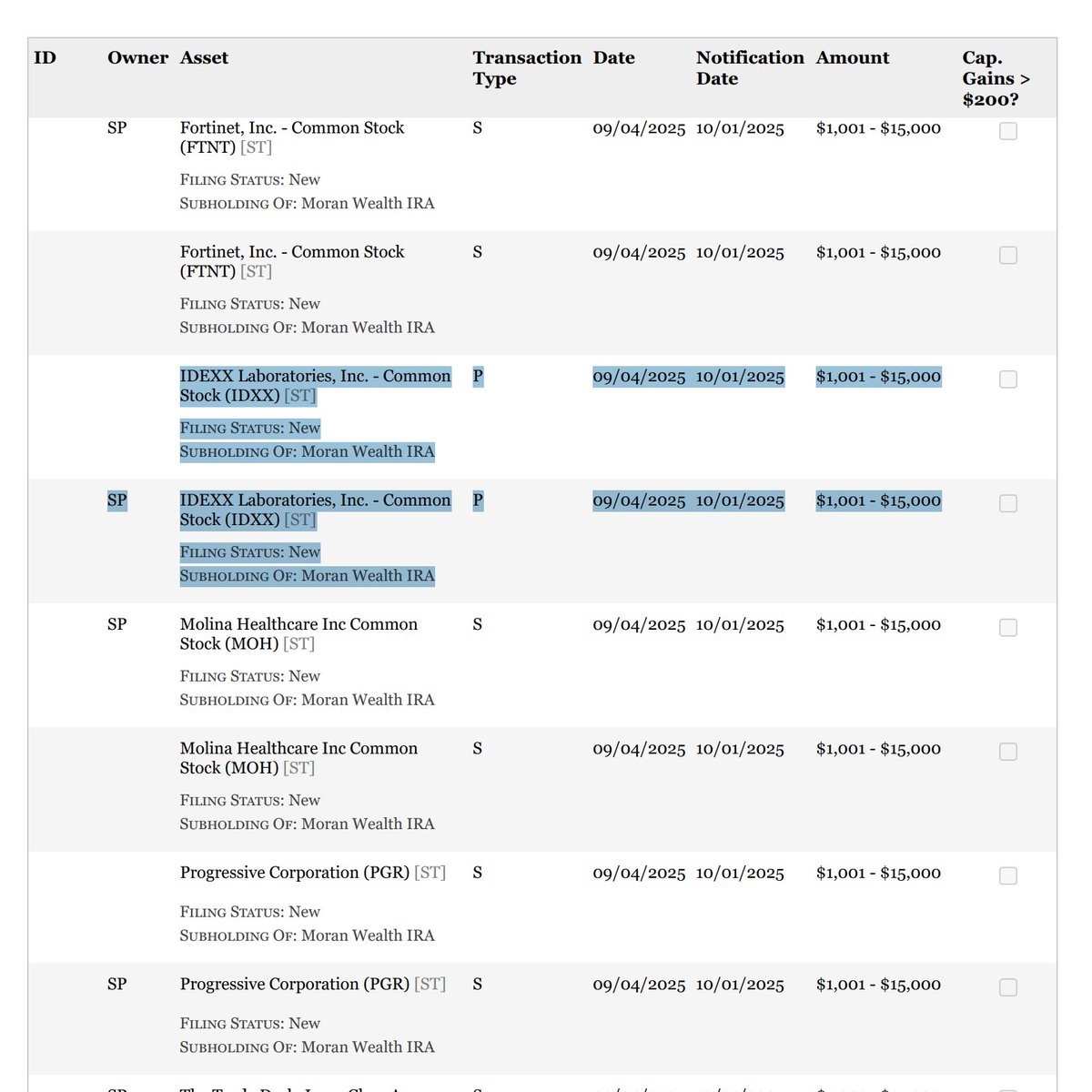Viewport: 1092px width, 1092px height.
Task: Click the Date column header
Action: (614, 58)
